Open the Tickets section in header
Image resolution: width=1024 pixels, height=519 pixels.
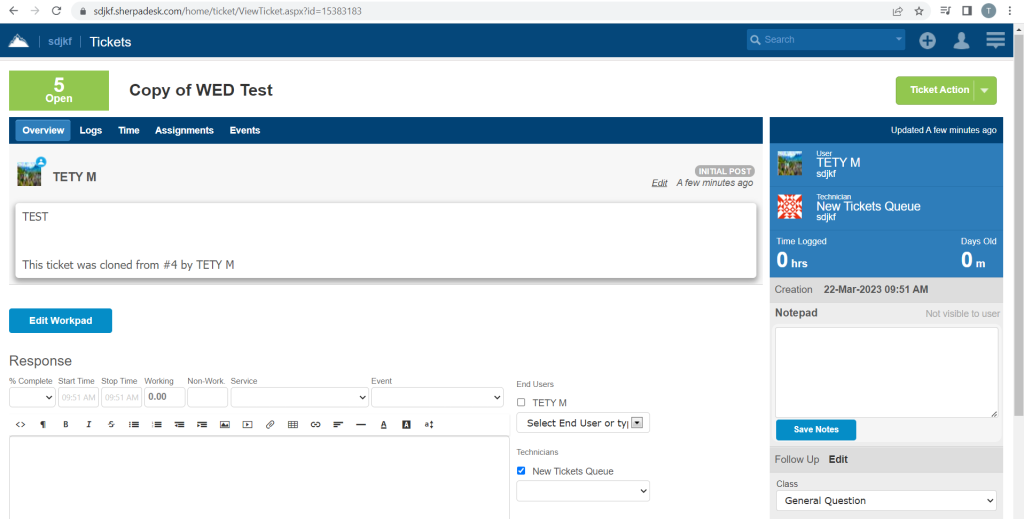(x=110, y=42)
